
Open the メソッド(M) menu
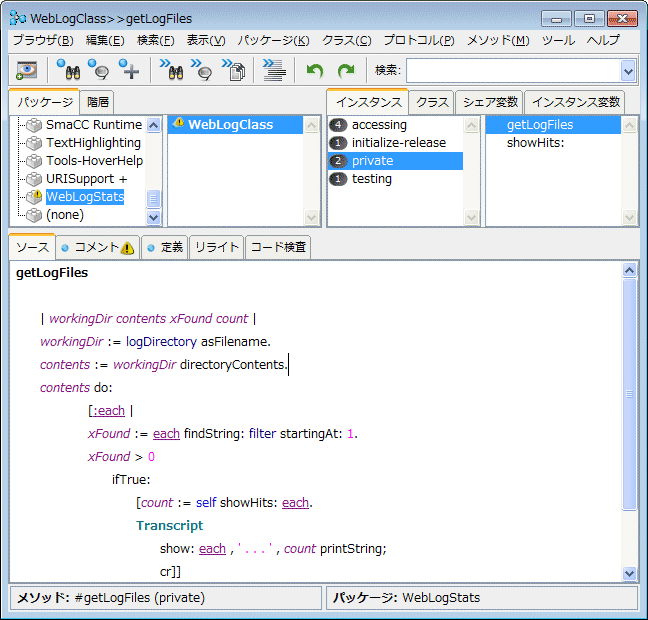[498, 40]
